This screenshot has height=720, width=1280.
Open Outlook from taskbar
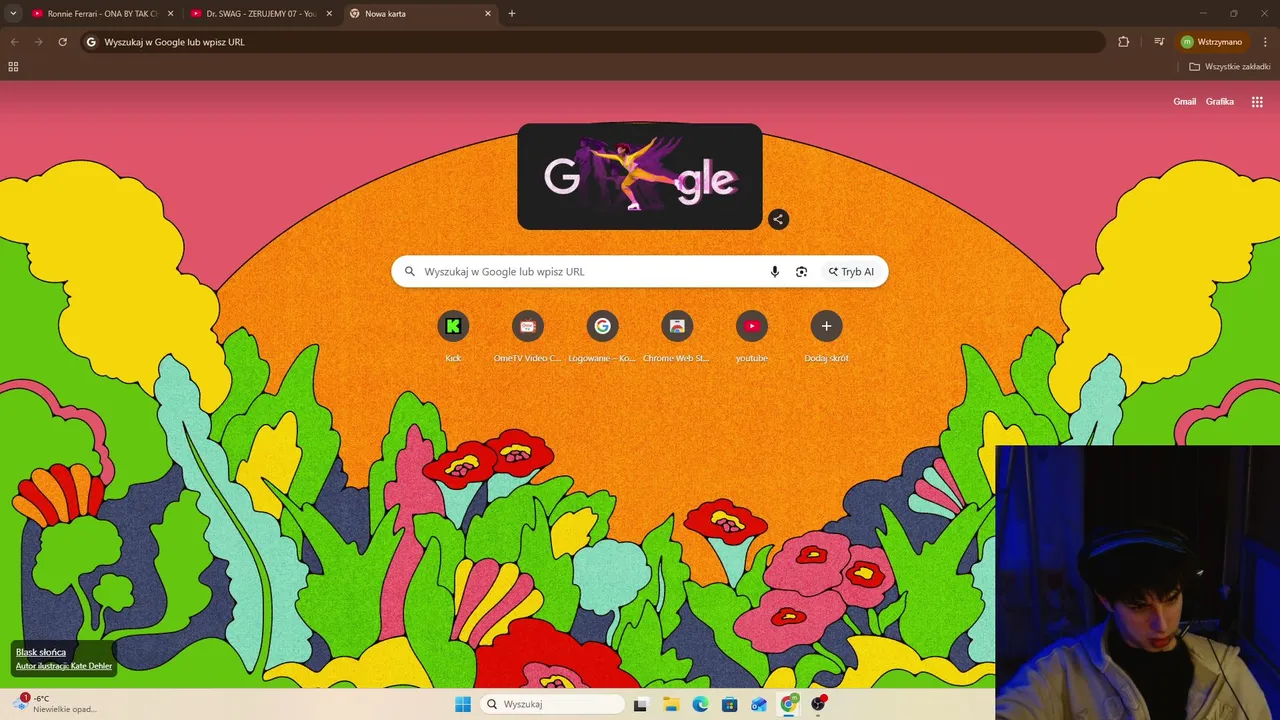(759, 704)
